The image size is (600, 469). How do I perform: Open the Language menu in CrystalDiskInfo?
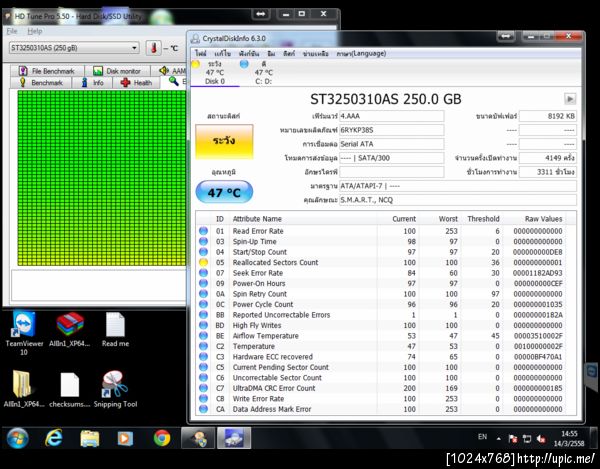361,54
